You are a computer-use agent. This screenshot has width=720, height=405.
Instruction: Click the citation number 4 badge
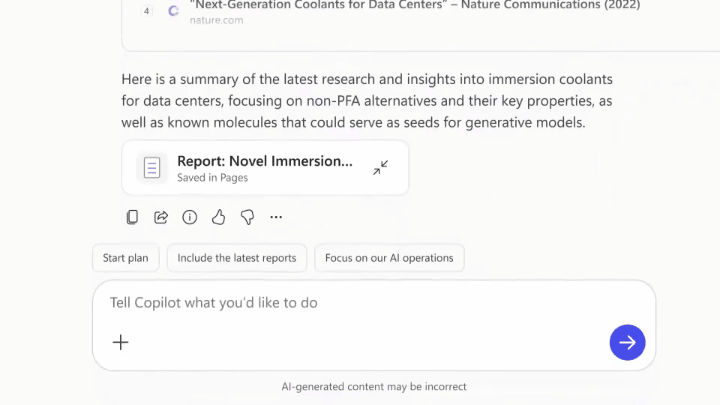point(147,11)
